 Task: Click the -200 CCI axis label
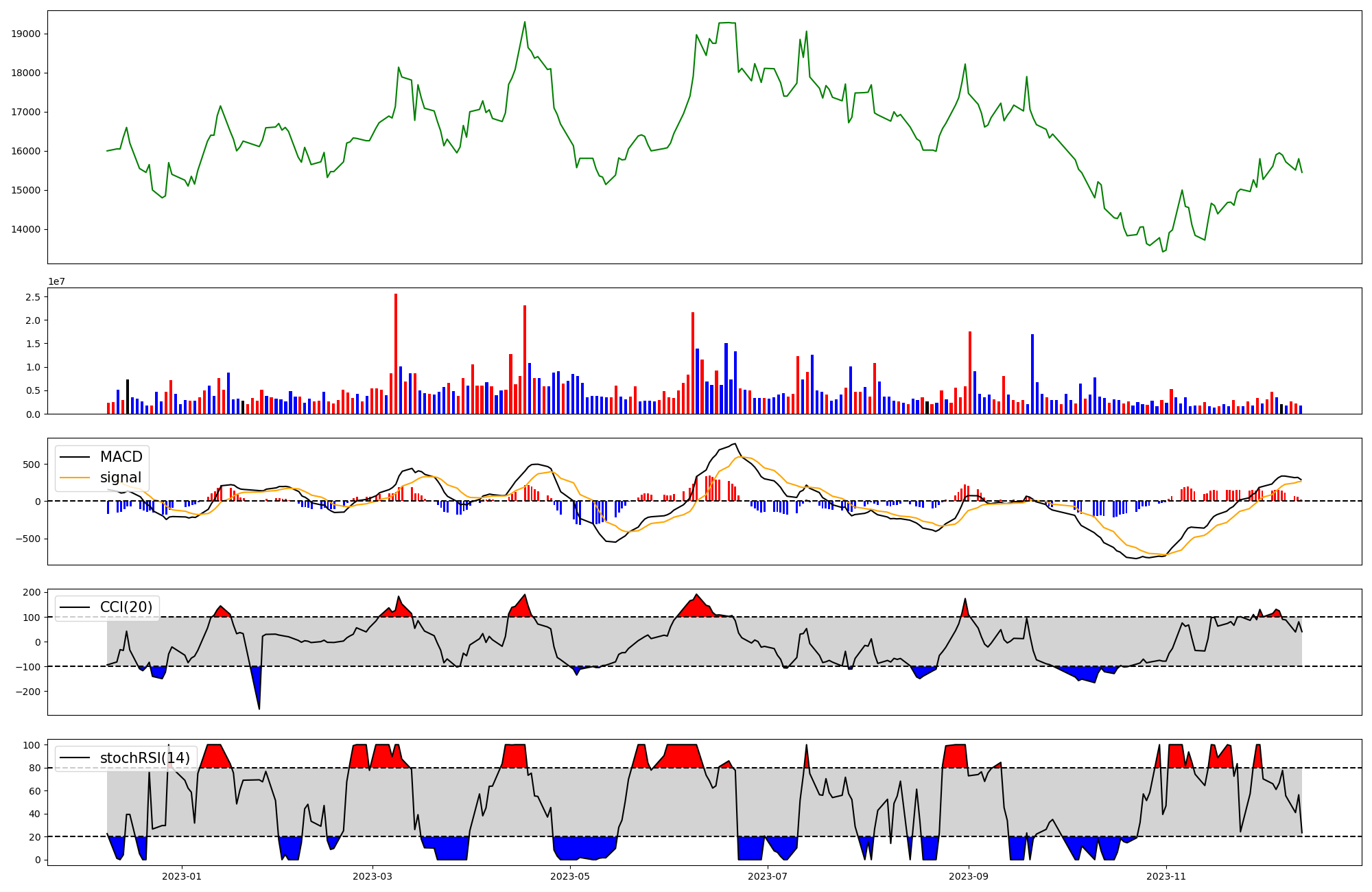(x=27, y=692)
